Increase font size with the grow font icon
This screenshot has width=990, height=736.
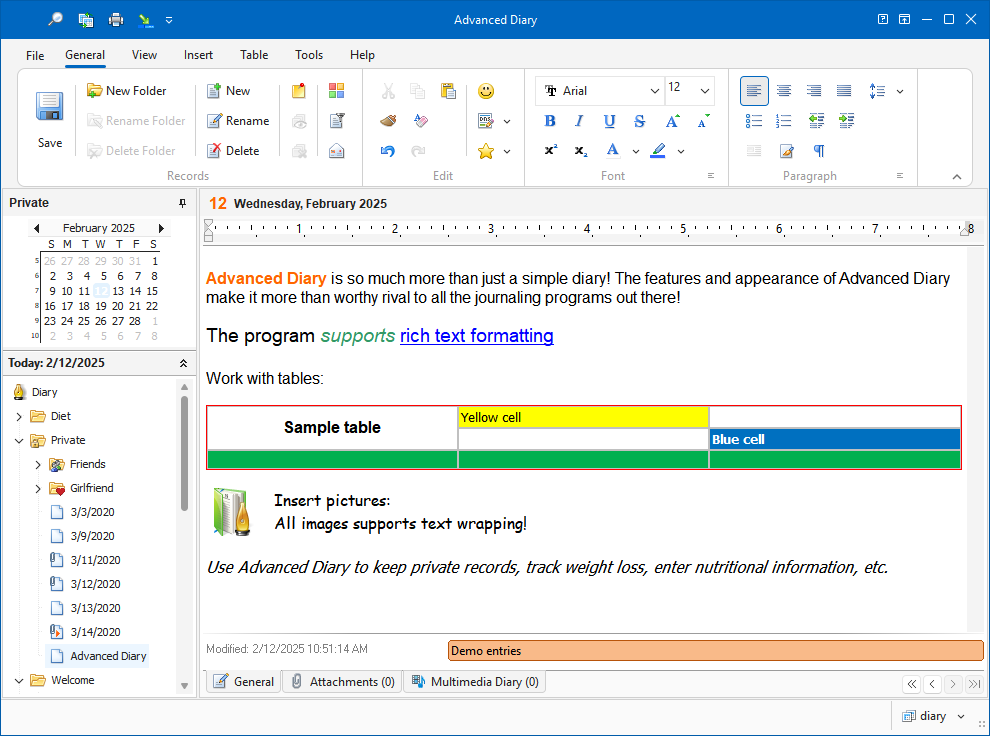(672, 121)
